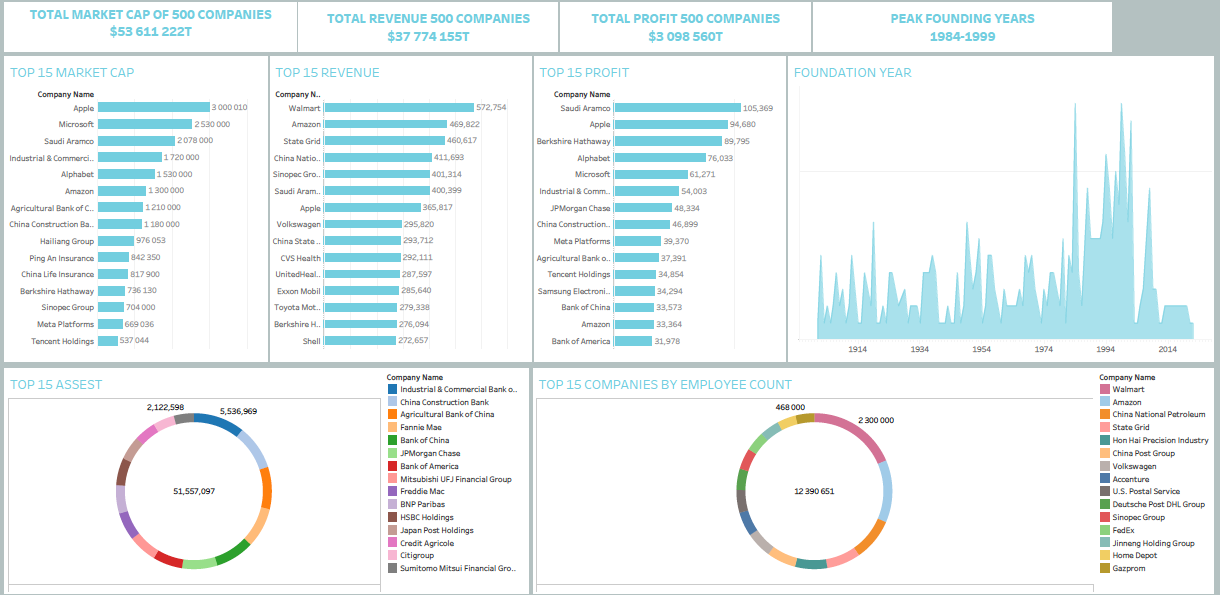This screenshot has width=1222, height=595.
Task: Select Agricultural Bank of China orange swatch
Action: point(392,414)
